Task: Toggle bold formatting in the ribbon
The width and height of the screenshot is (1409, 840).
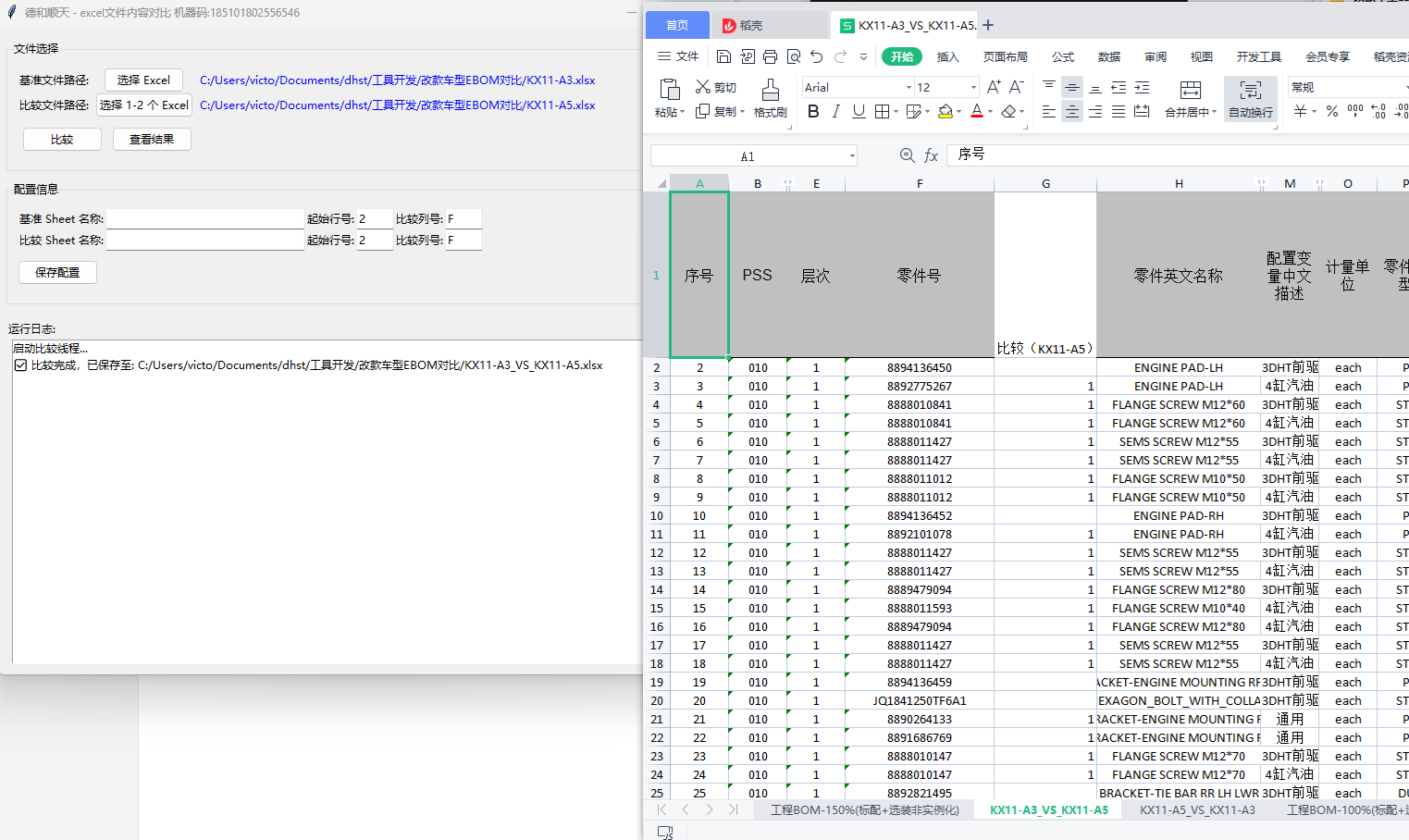Action: click(x=813, y=112)
